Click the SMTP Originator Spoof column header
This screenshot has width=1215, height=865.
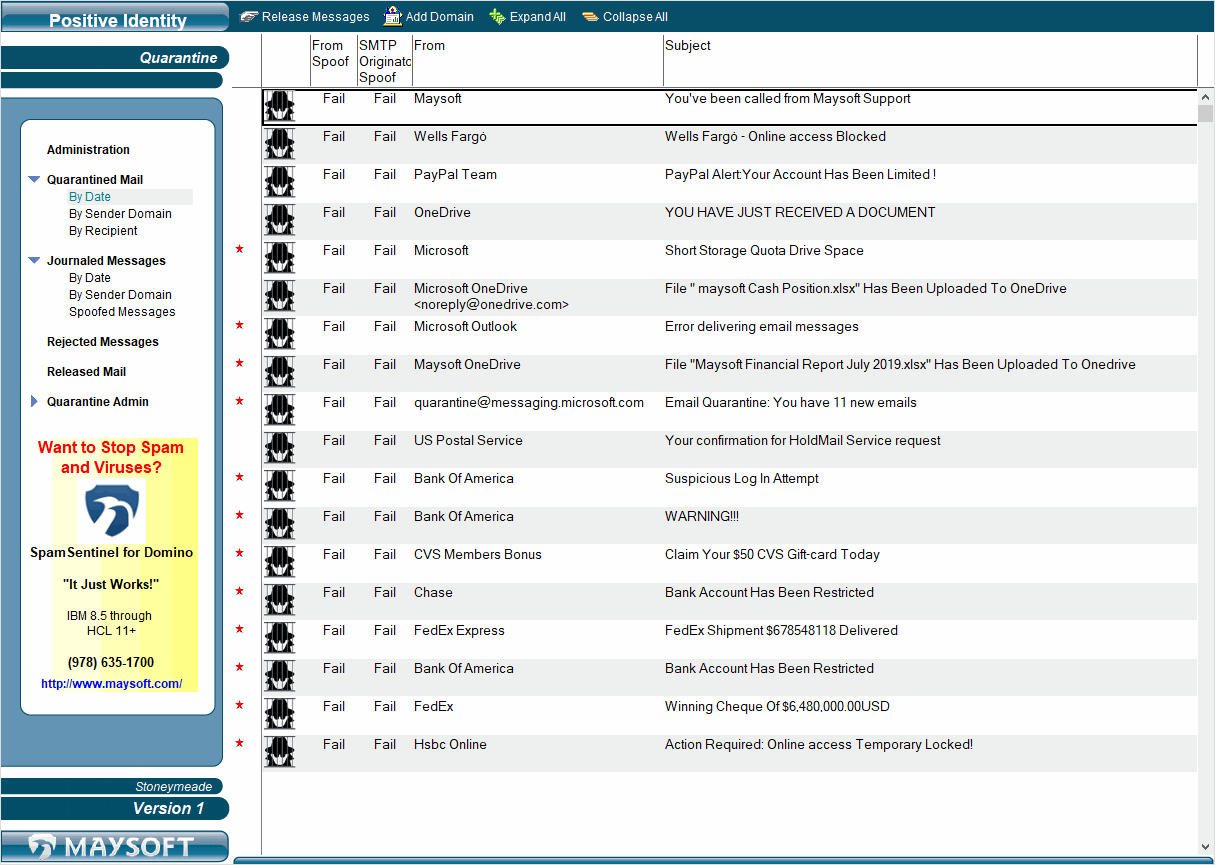point(385,60)
